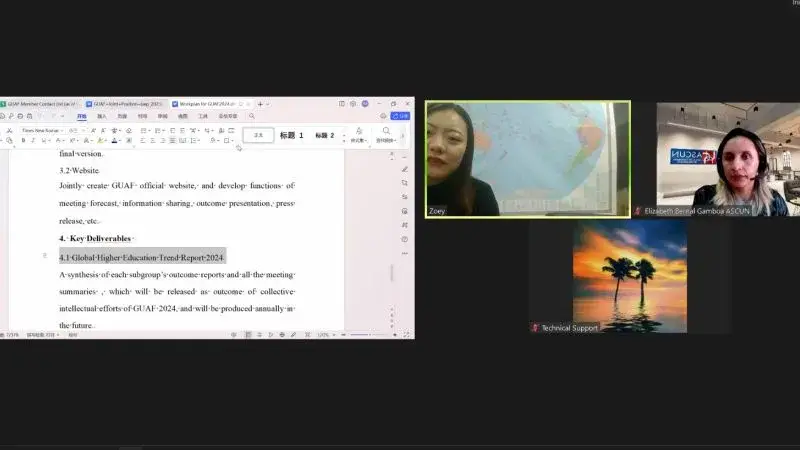The height and width of the screenshot is (450, 800).
Task: Click the Cut scissors icon
Action: click(9, 131)
